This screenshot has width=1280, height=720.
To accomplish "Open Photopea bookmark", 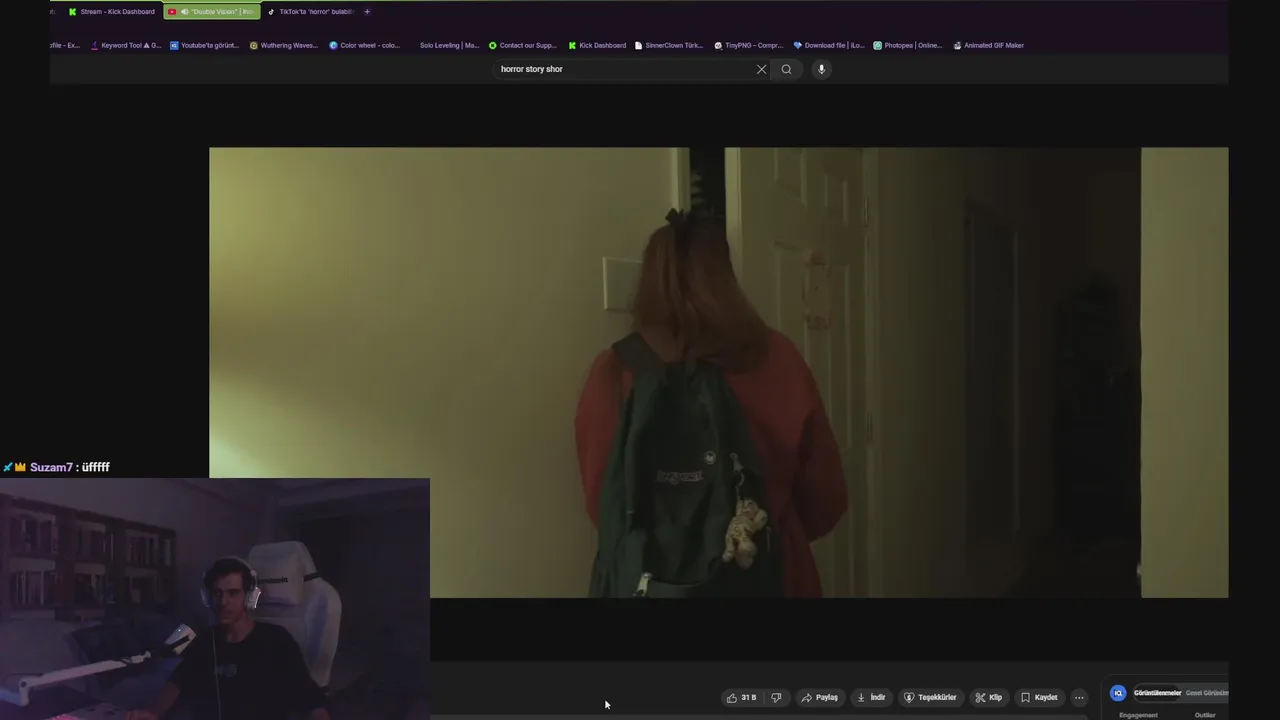I will click(908, 45).
